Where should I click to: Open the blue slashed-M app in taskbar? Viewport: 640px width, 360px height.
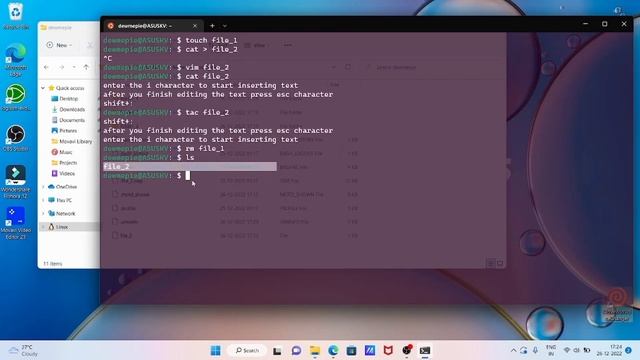click(370, 350)
